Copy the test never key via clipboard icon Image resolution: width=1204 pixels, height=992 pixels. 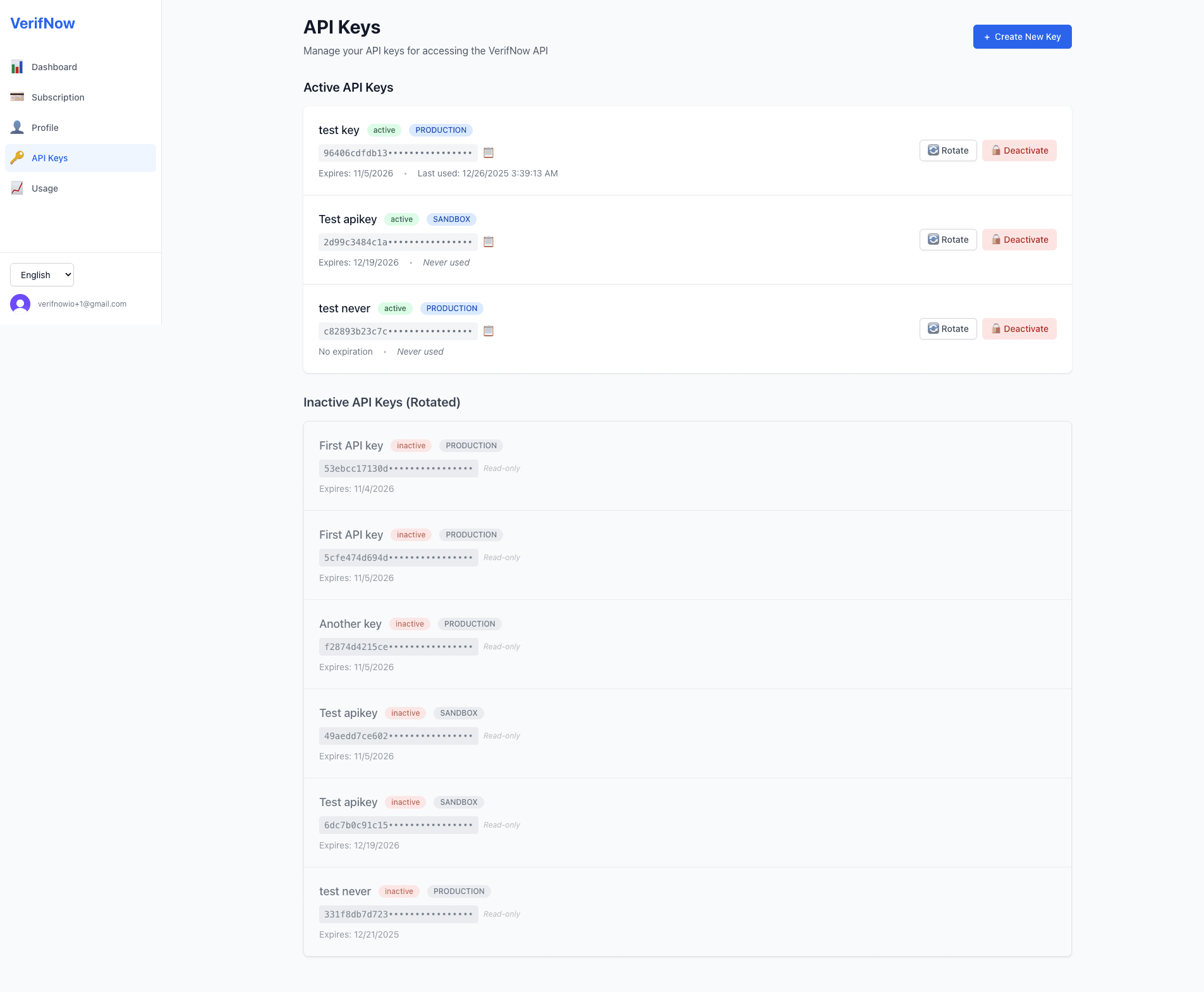(x=488, y=331)
